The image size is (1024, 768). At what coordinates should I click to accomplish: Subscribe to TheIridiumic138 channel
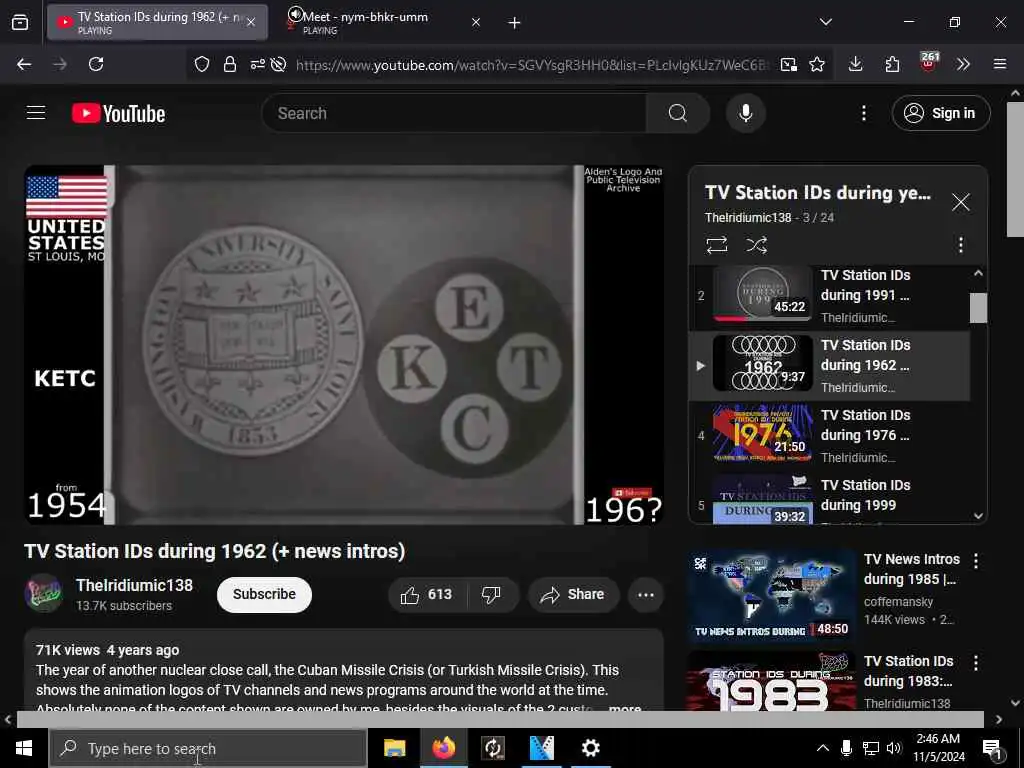coord(264,594)
